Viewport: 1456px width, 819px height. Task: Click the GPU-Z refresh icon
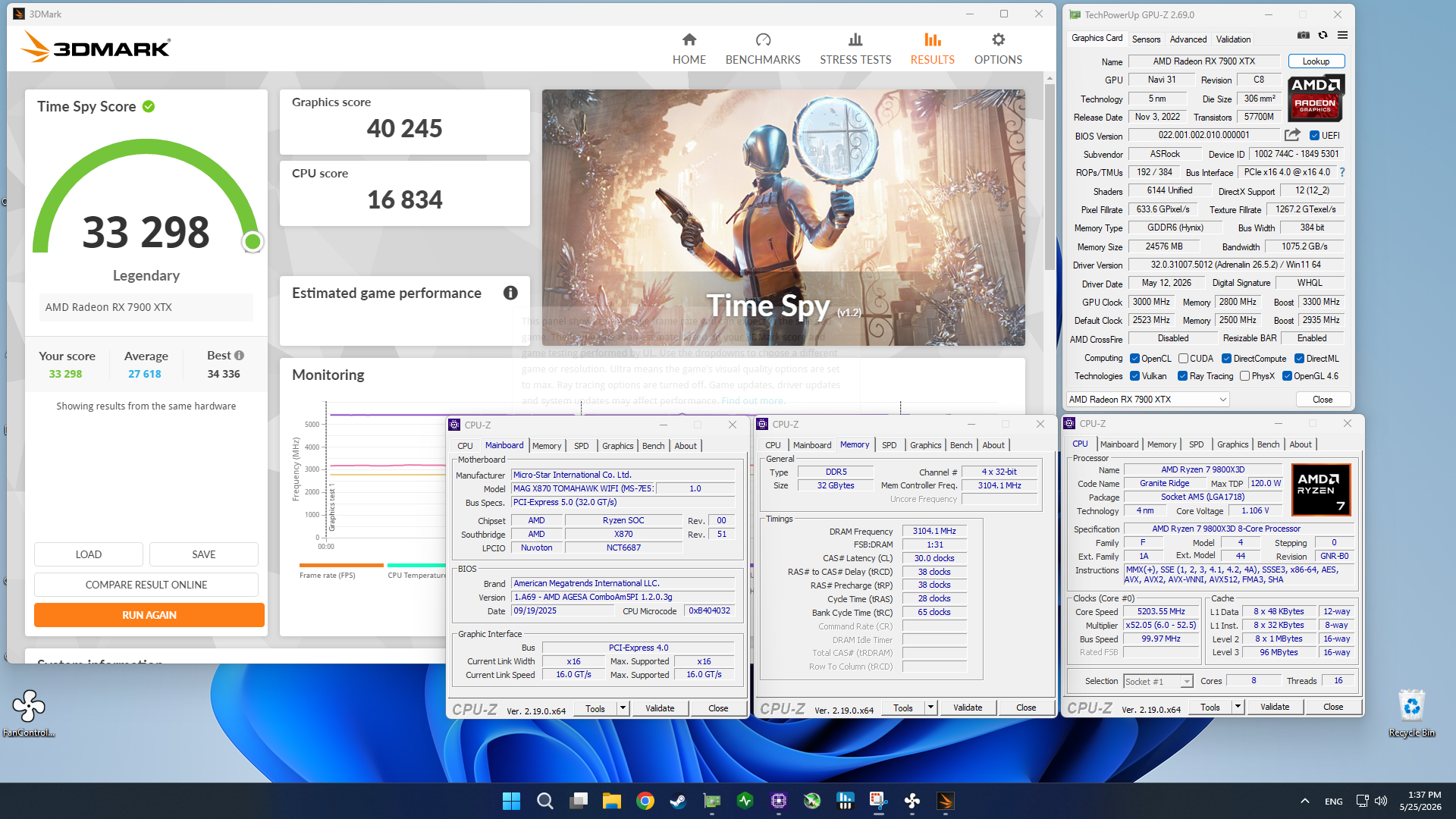(1323, 35)
